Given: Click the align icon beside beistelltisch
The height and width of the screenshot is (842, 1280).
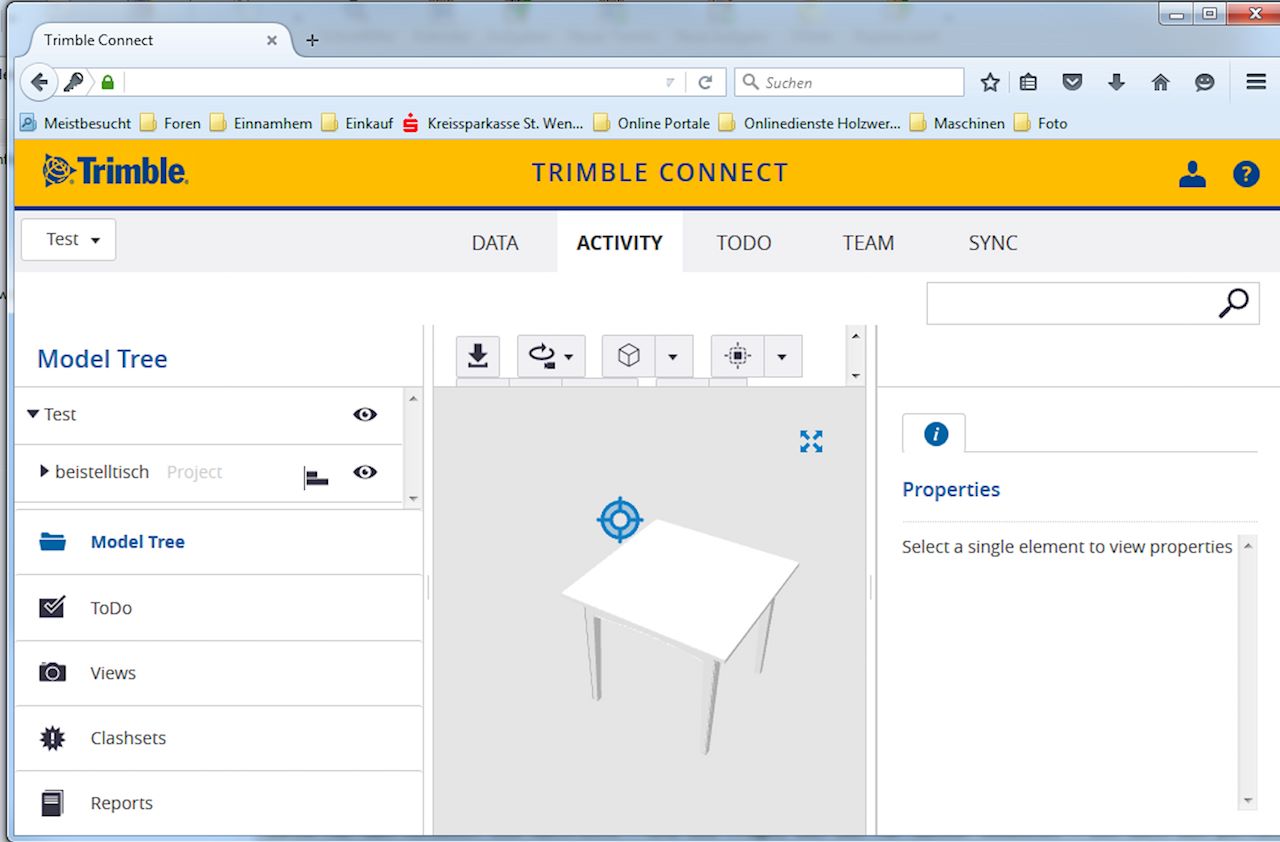Looking at the screenshot, I should (316, 478).
